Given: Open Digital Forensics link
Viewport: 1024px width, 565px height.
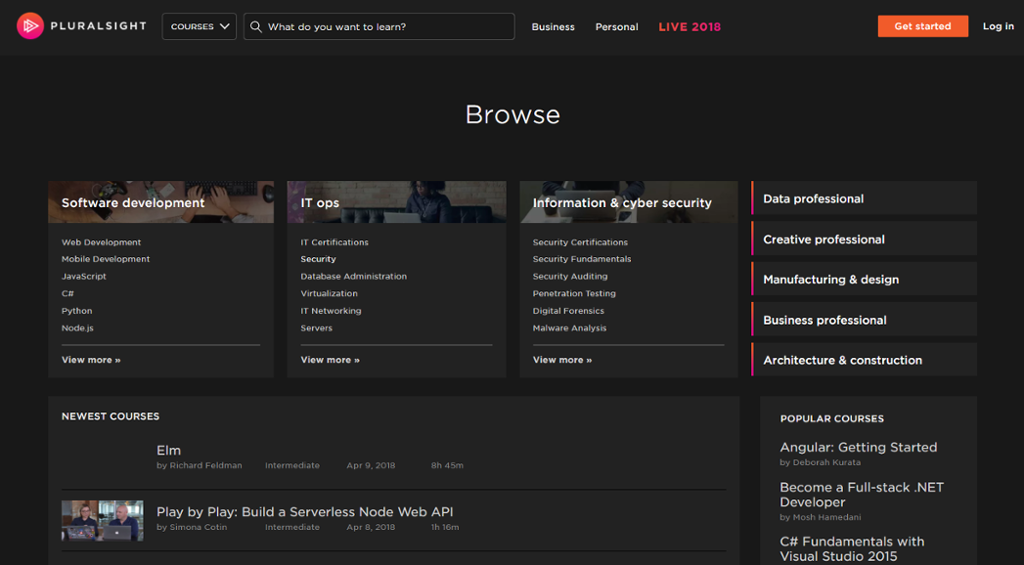Looking at the screenshot, I should (568, 311).
